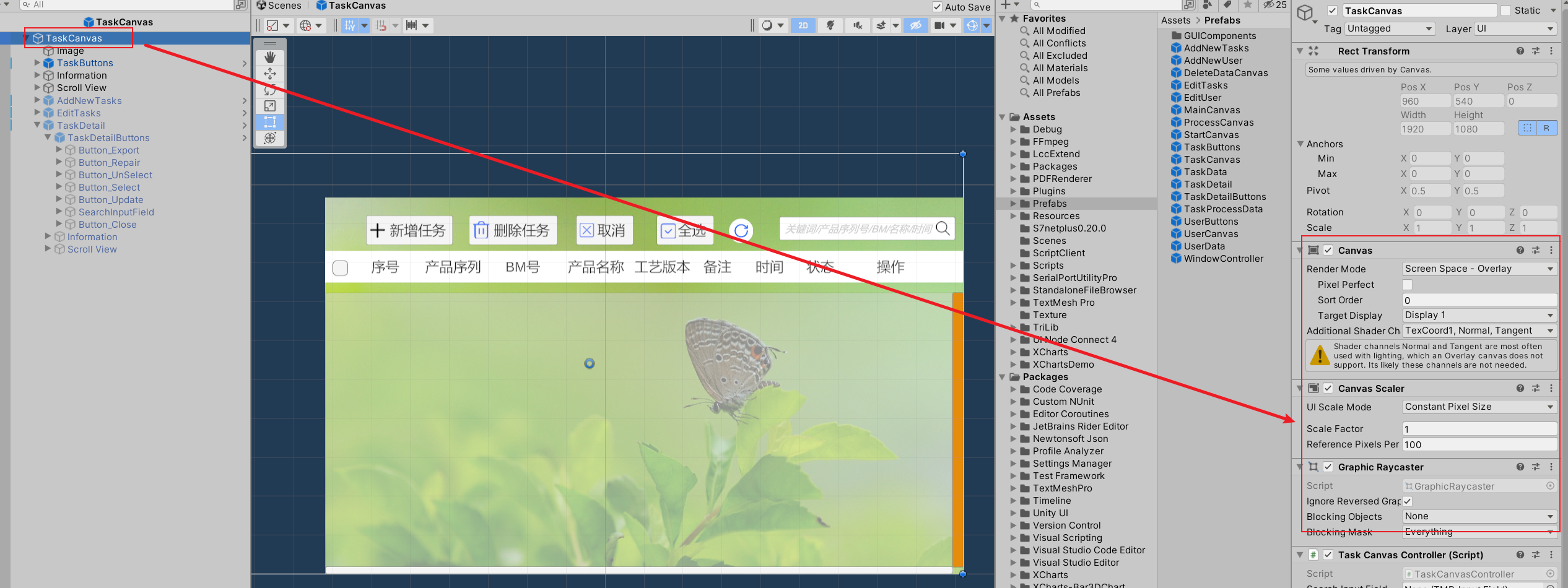Viewport: 1568px width, 588px height.
Task: Open Additional Shader Channels dropdown
Action: (x=1479, y=331)
